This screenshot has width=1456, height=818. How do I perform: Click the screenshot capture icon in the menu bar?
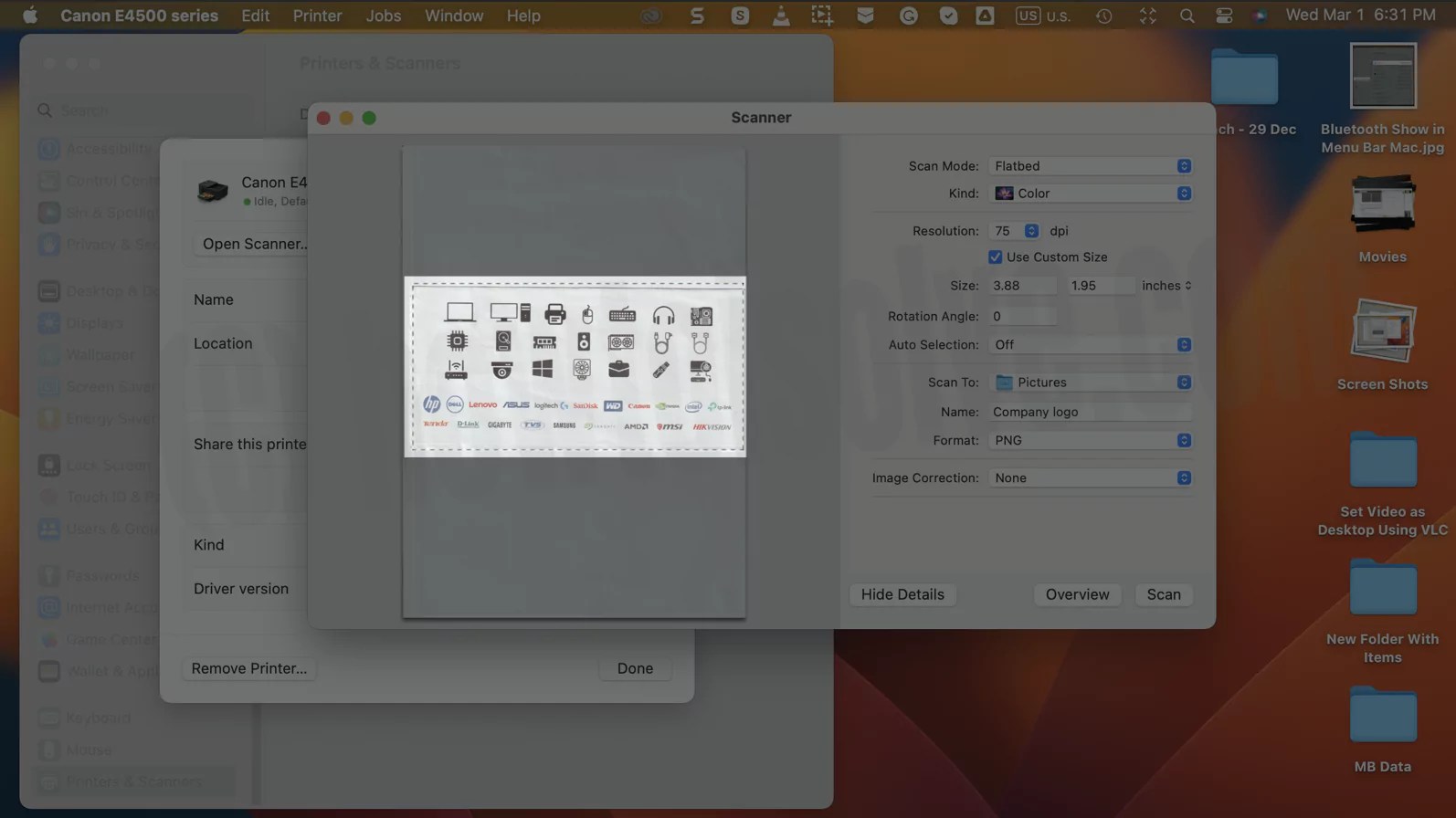(822, 16)
